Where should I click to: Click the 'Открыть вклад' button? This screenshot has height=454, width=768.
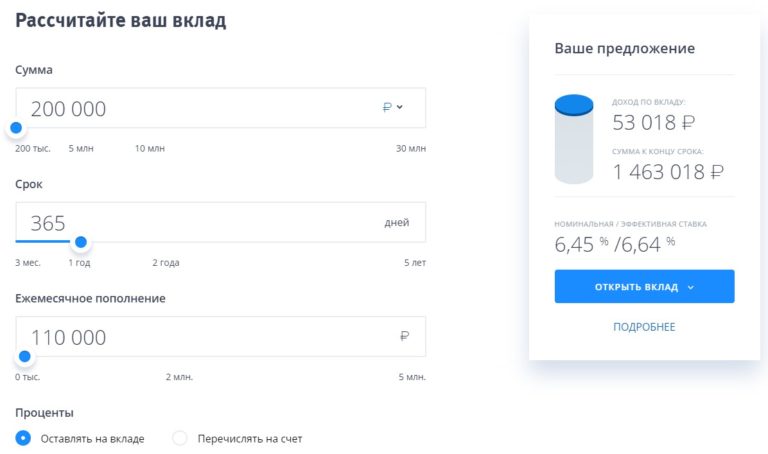click(644, 287)
